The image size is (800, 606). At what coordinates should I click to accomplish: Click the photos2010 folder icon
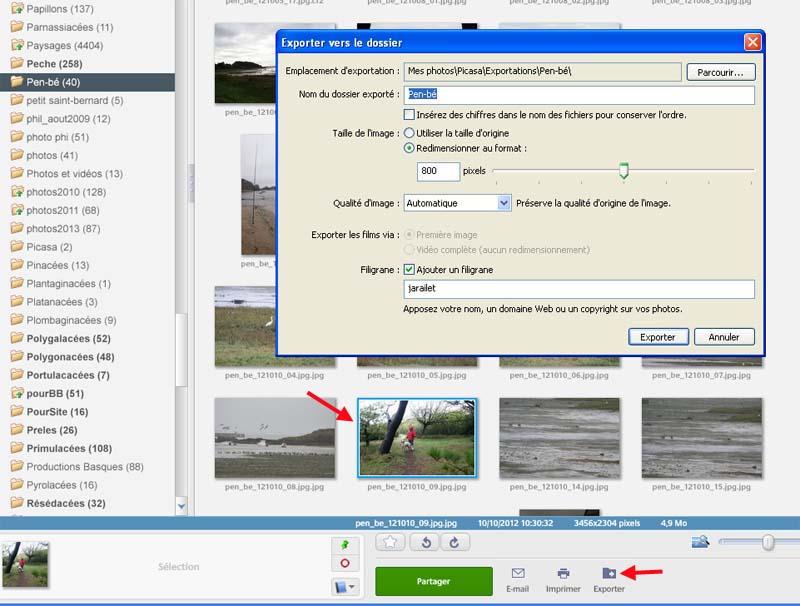(17, 192)
